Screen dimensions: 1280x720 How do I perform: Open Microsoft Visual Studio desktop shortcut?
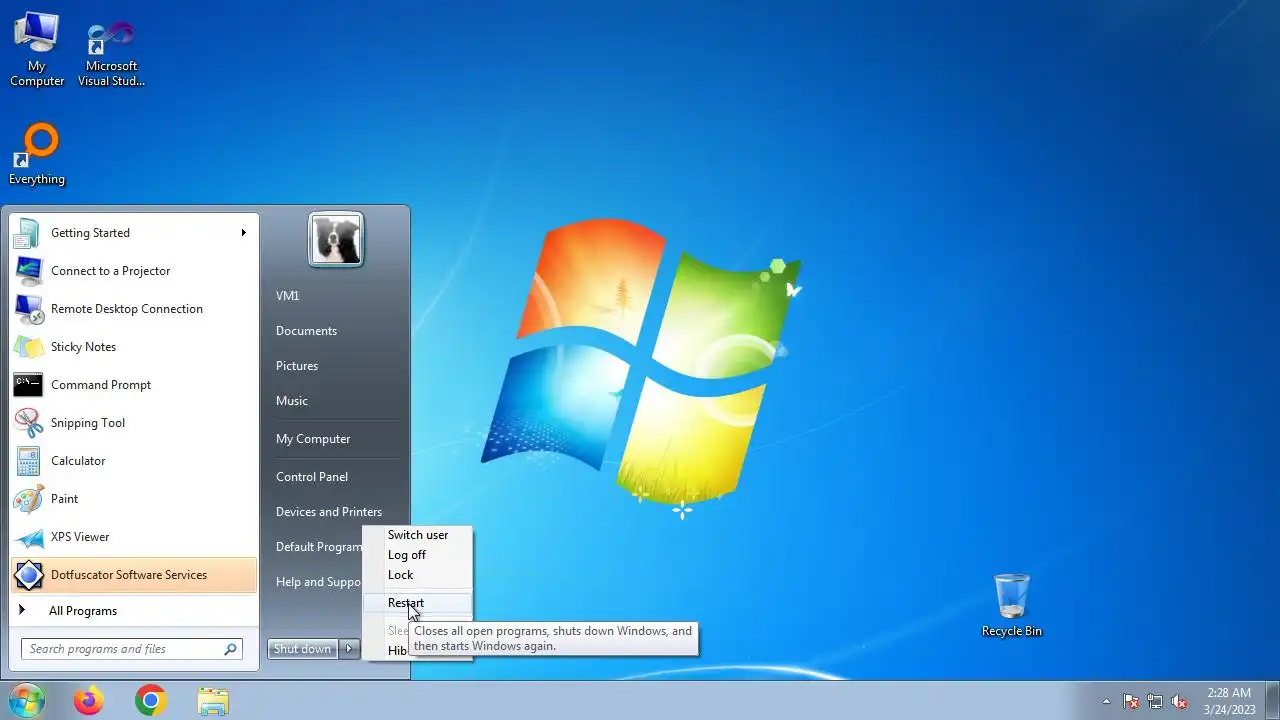[111, 52]
